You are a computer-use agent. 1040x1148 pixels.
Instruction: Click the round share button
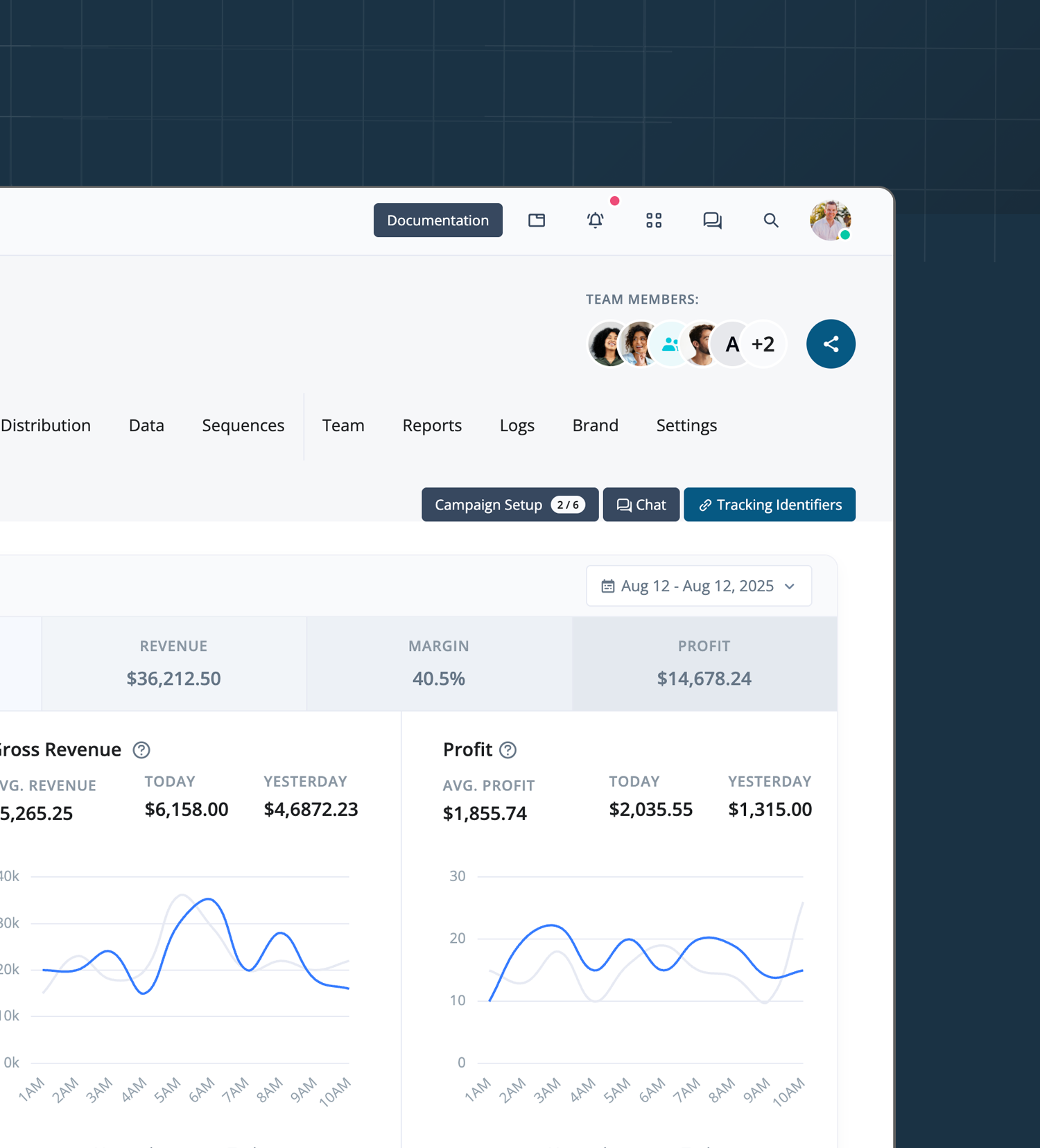coord(831,344)
